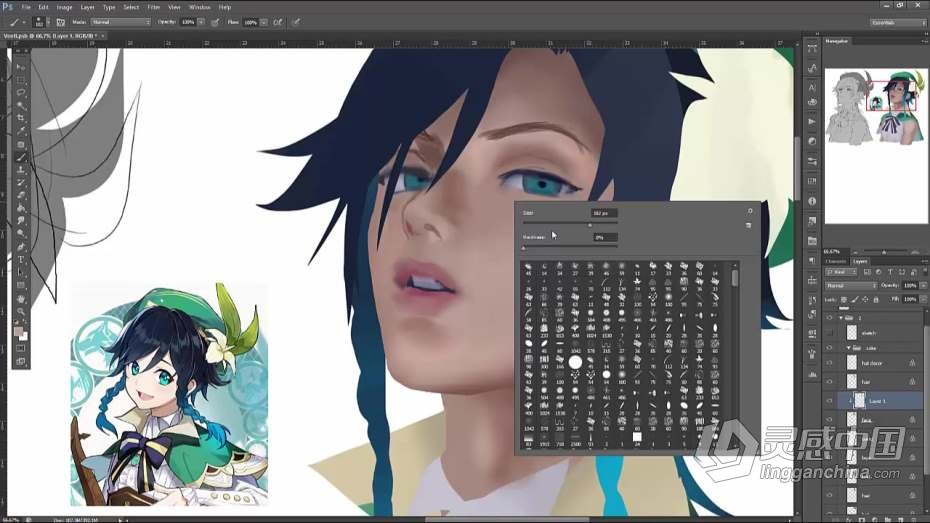Screen dimensions: 930x523
Task: Click the Lock all layer icon
Action: click(x=876, y=299)
